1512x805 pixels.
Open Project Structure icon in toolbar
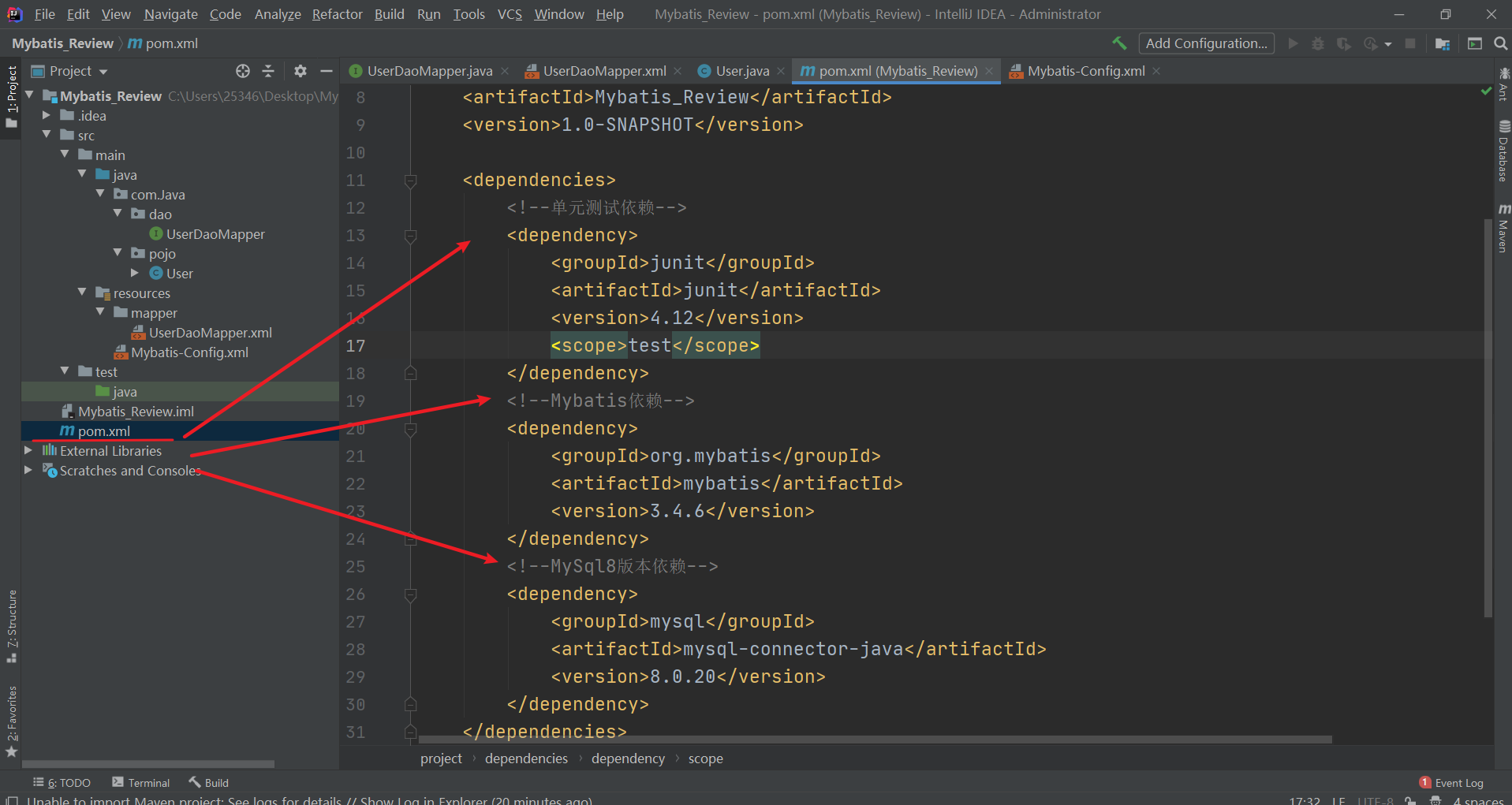pos(1443,43)
